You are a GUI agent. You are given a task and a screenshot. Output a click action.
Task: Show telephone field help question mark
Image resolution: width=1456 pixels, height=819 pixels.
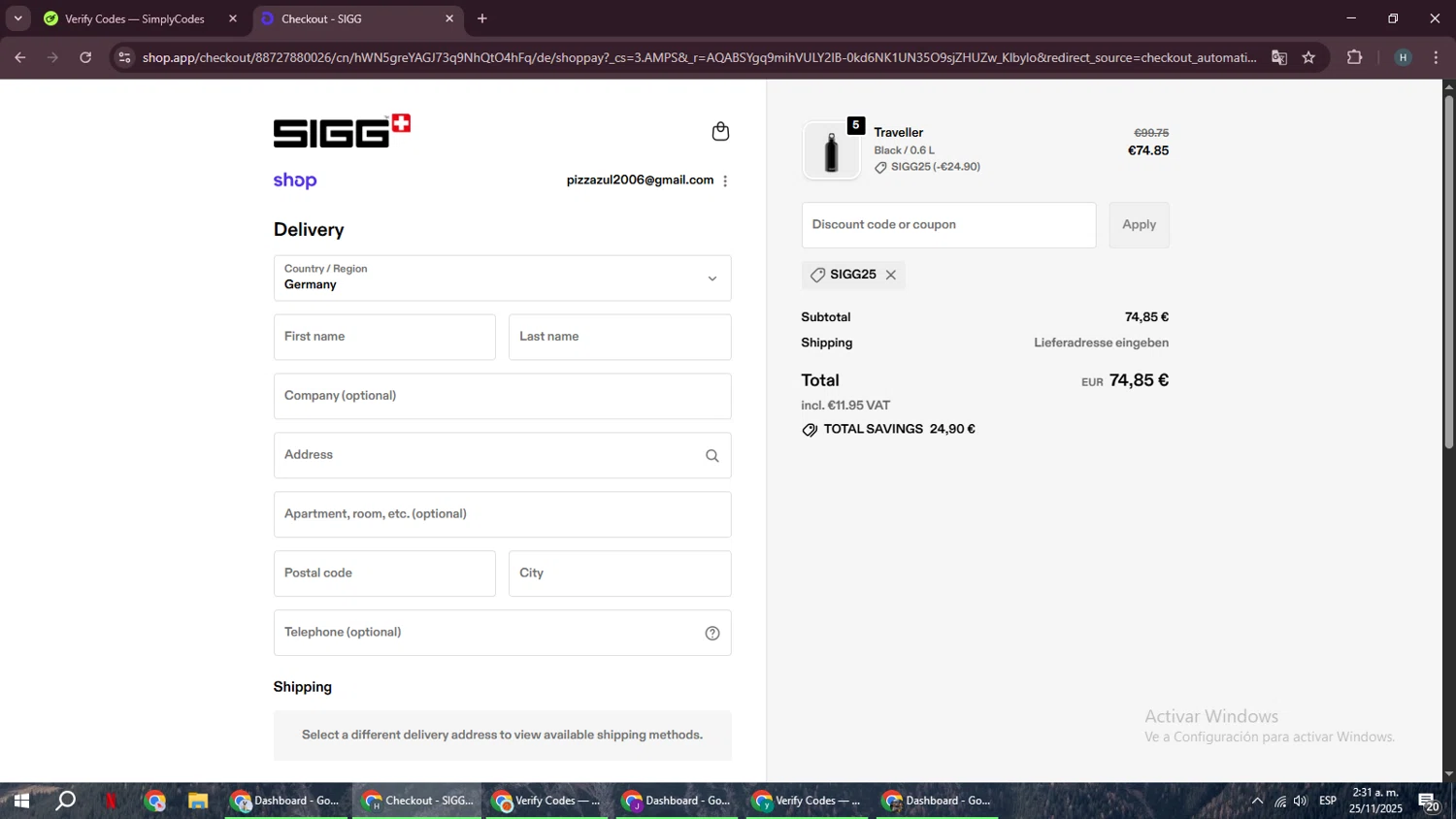tap(712, 633)
